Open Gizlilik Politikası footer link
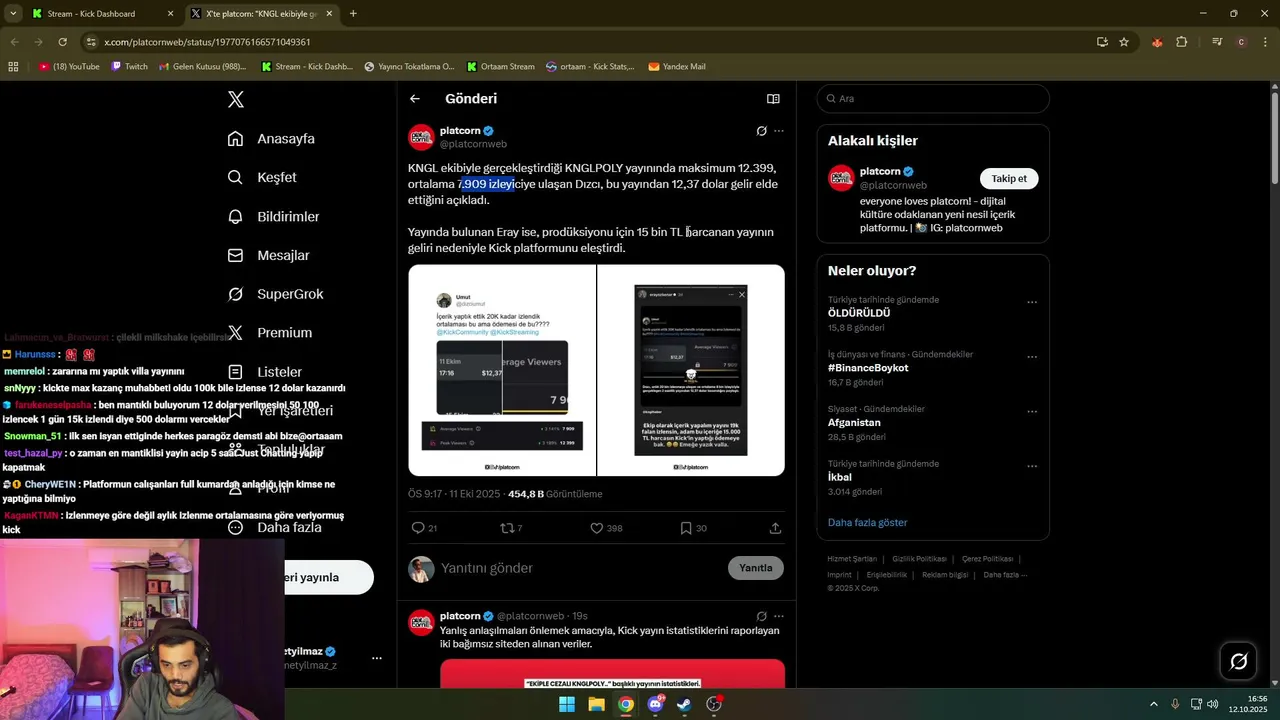 [x=919, y=559]
